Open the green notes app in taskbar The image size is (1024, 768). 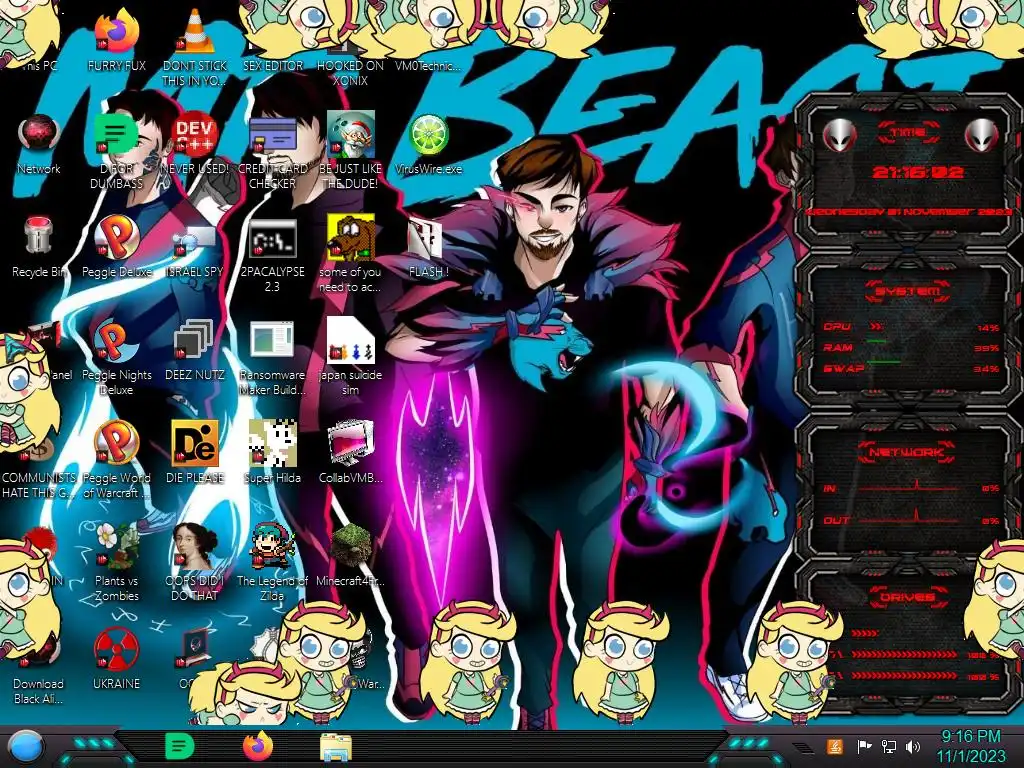click(x=180, y=746)
